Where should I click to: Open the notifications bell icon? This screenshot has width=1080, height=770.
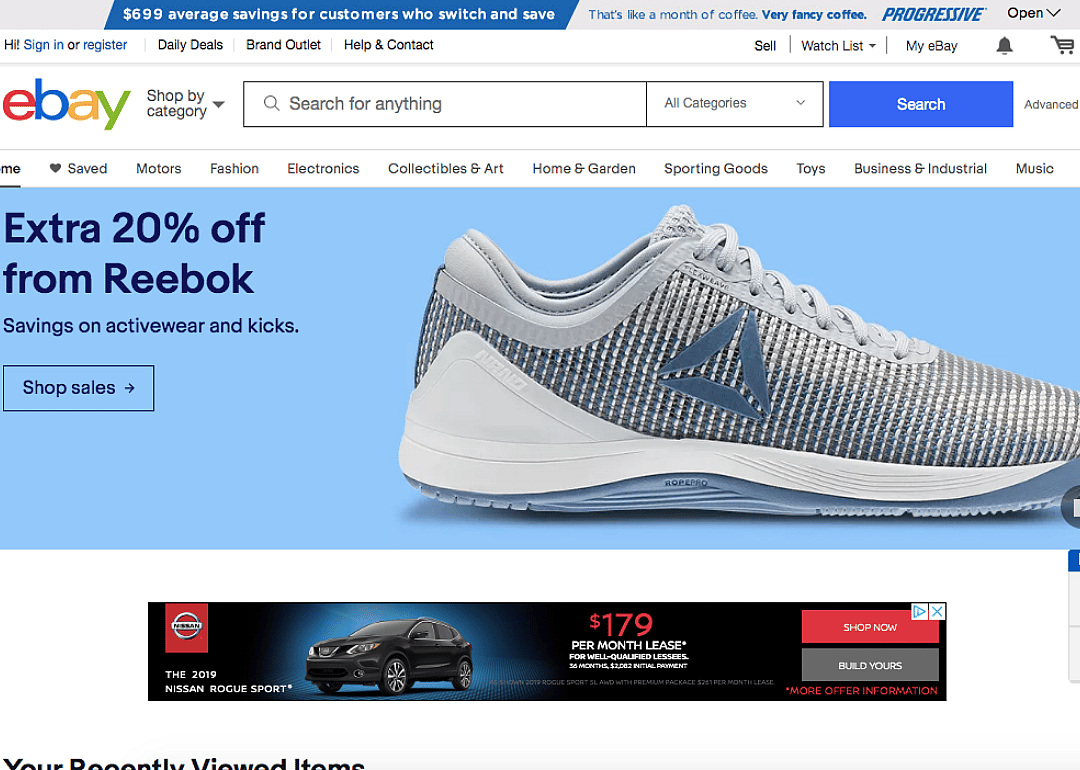[1004, 46]
